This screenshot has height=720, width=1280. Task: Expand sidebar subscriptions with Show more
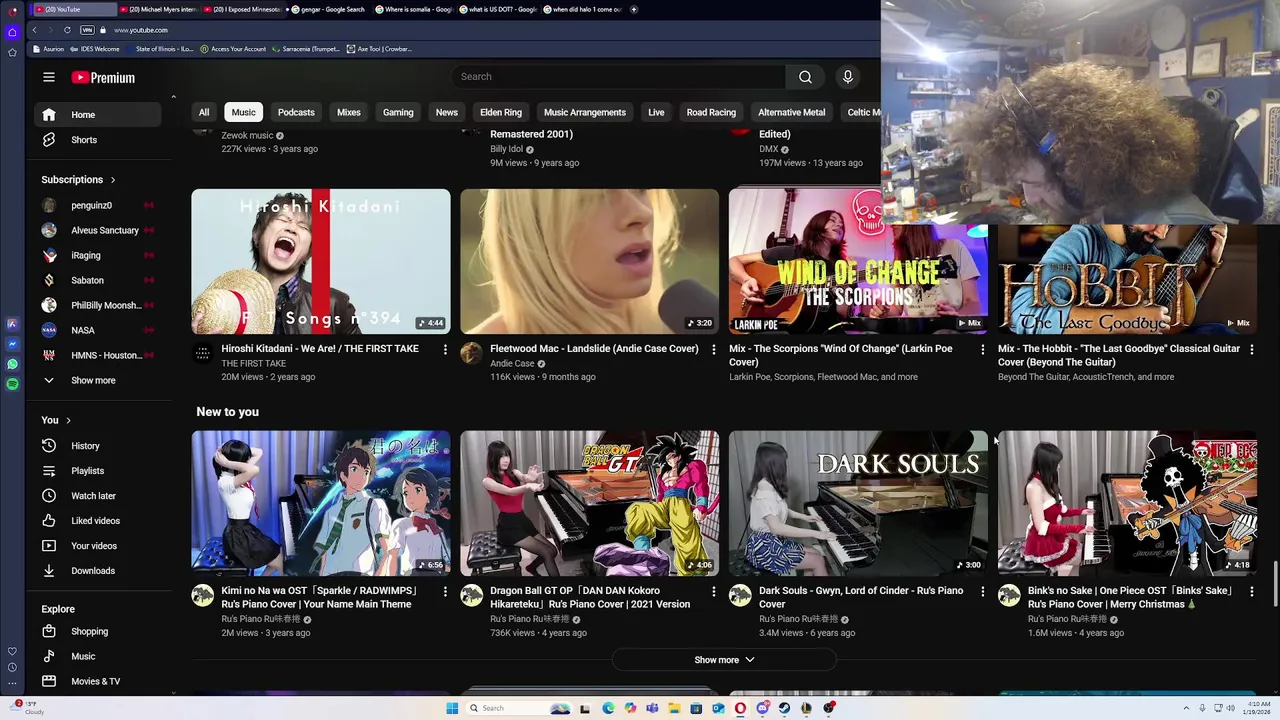[97, 381]
